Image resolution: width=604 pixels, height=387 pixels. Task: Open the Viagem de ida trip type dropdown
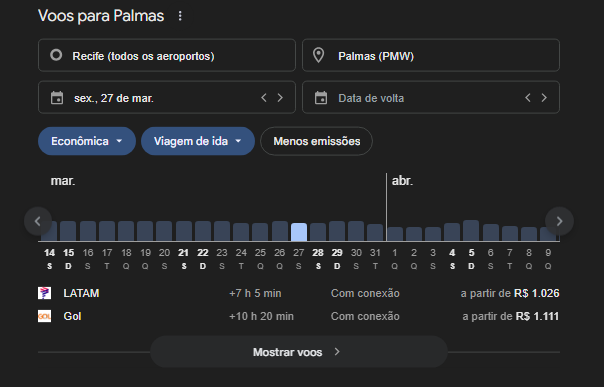(198, 141)
